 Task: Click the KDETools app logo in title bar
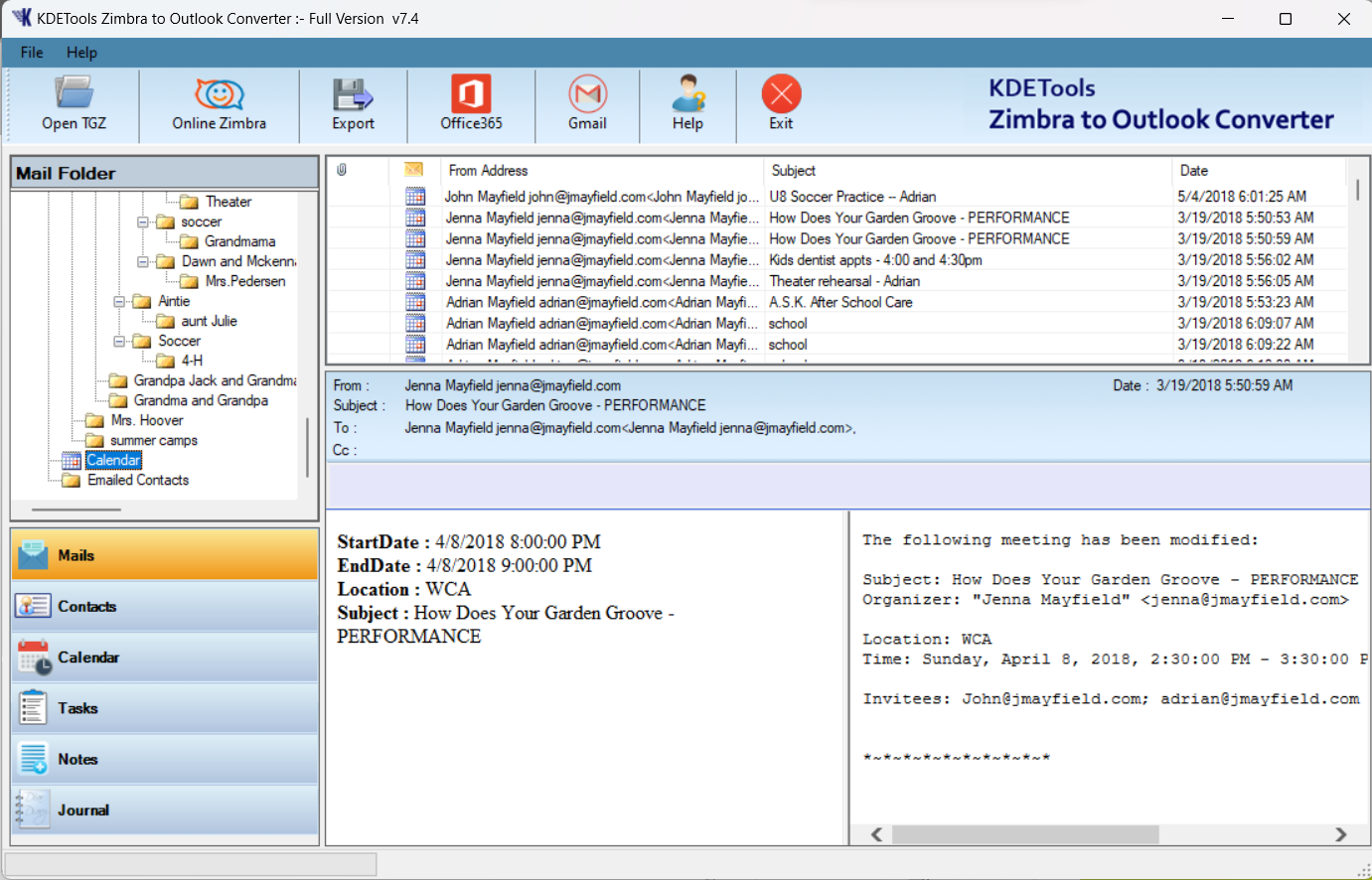click(21, 18)
